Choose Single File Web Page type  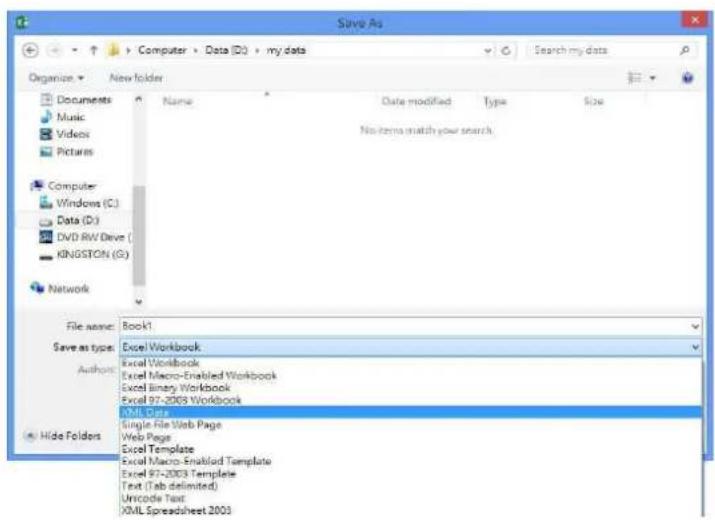[410, 425]
